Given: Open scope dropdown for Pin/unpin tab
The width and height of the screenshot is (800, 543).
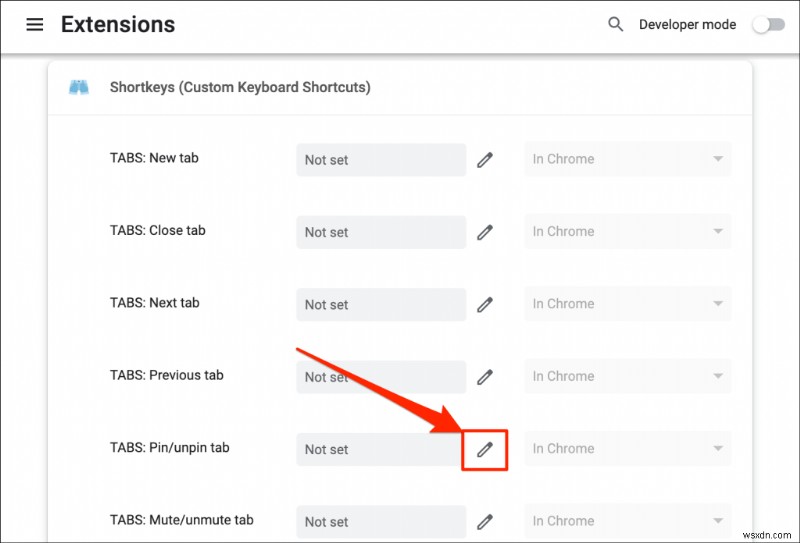Looking at the screenshot, I should [627, 449].
